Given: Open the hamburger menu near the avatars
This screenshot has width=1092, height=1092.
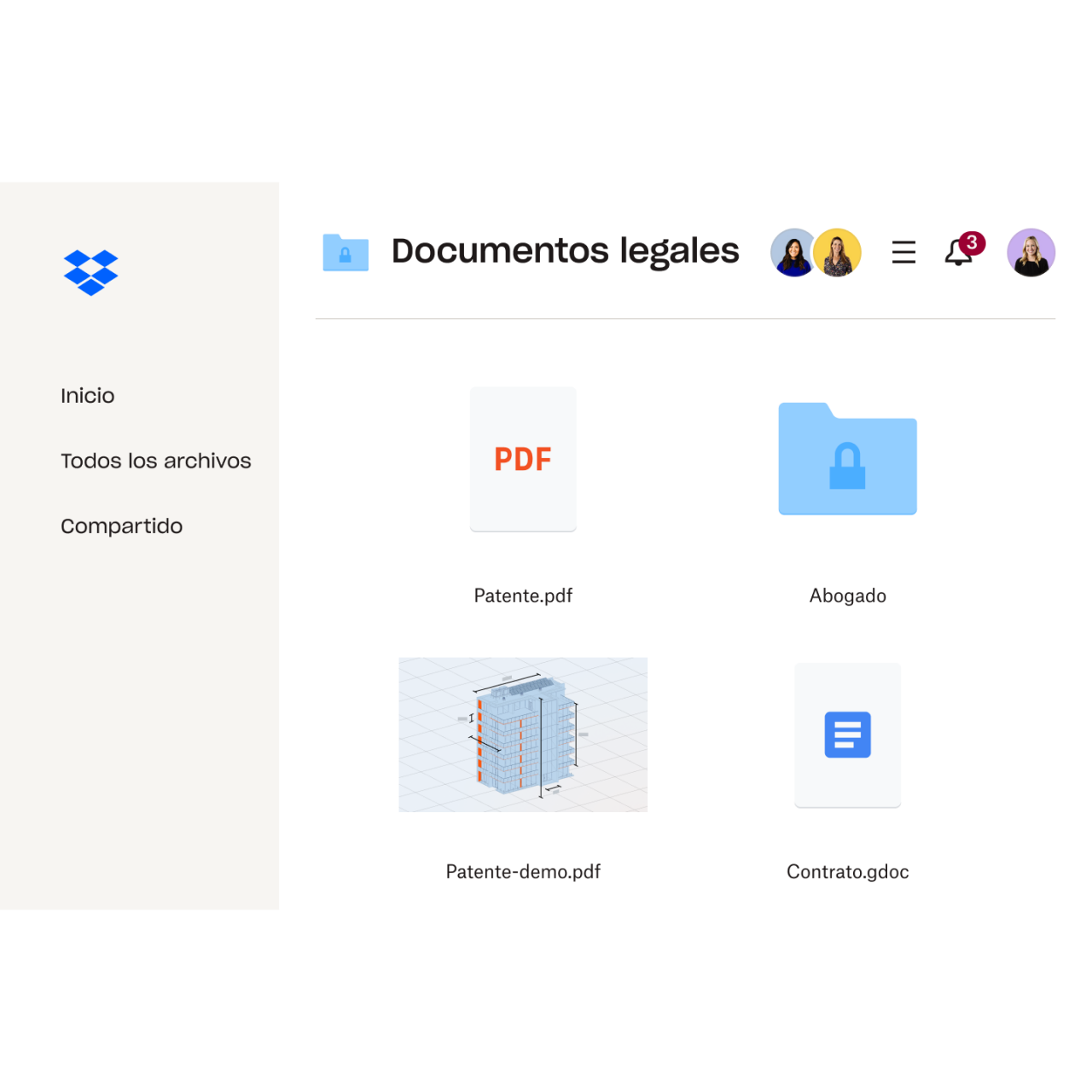Looking at the screenshot, I should tap(903, 252).
